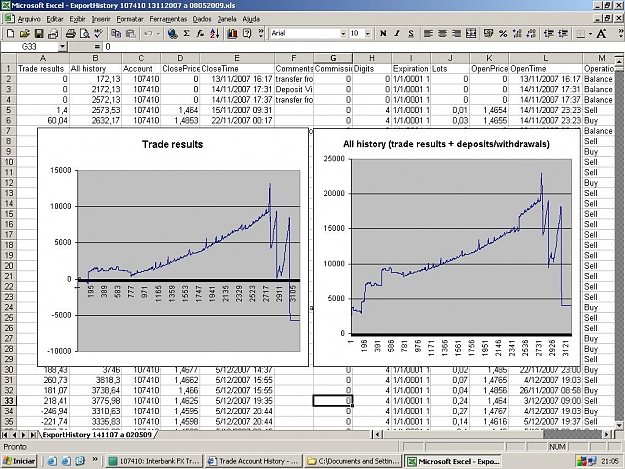This screenshot has height=469, width=625.
Task: Click cell A1 'Trade results'
Action: 43,69
